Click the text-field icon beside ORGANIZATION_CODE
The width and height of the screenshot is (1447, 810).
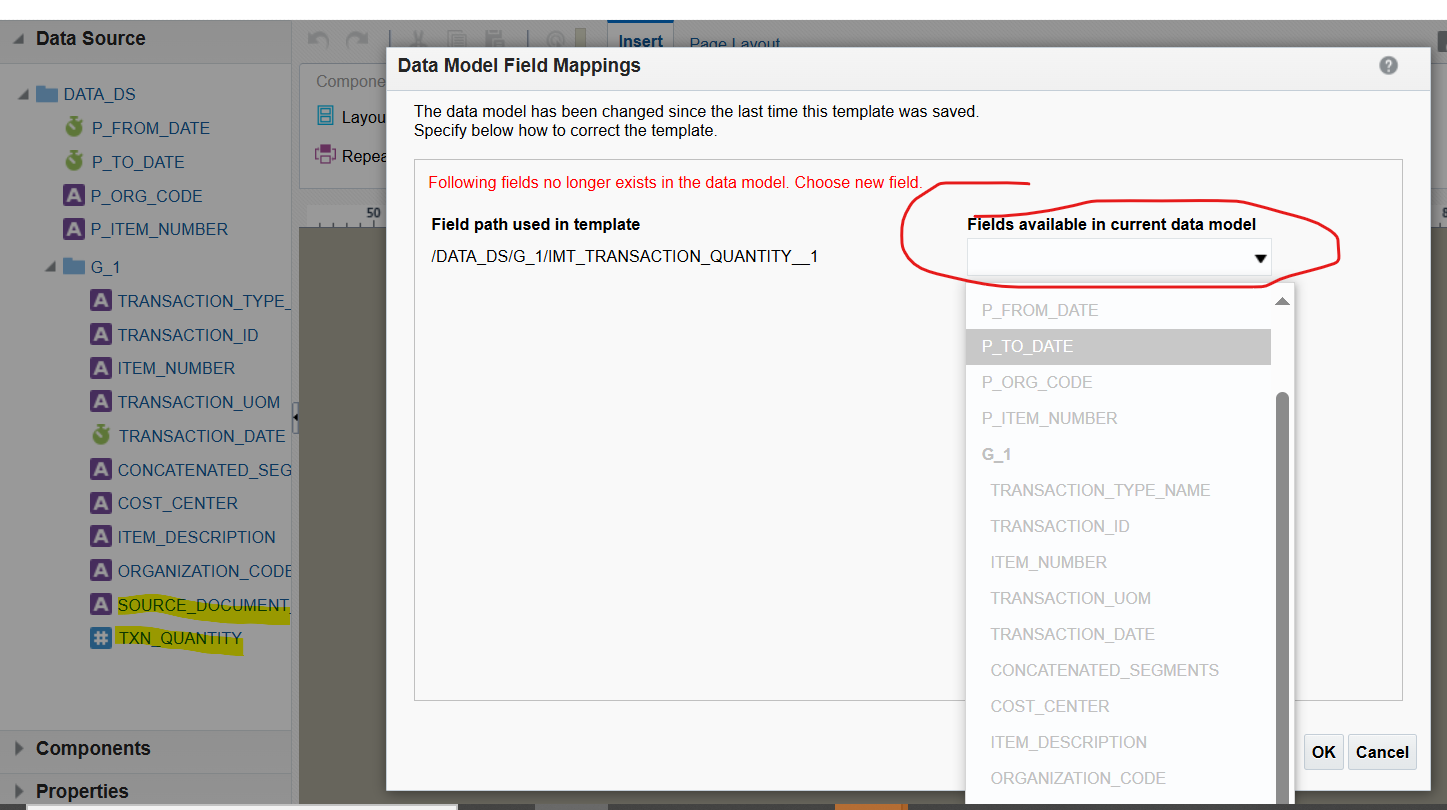pyautogui.click(x=100, y=569)
